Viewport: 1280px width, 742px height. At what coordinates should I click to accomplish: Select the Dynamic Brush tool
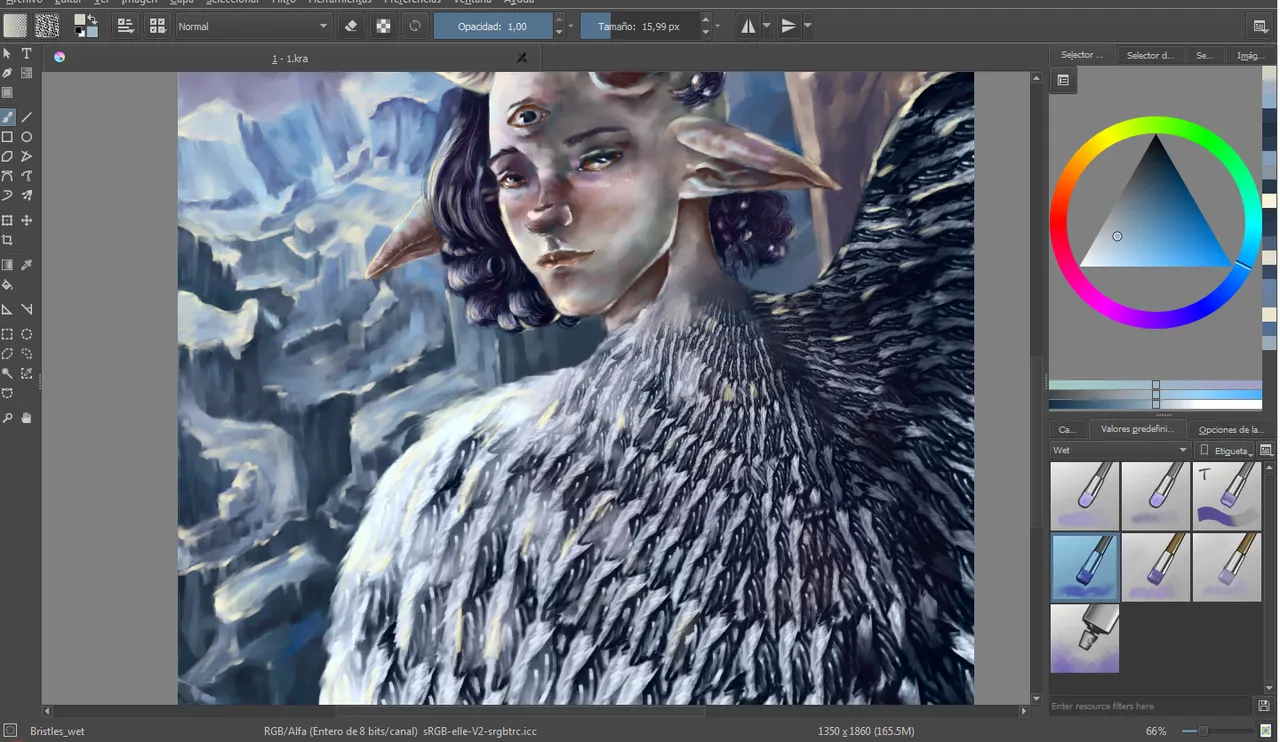(7, 196)
